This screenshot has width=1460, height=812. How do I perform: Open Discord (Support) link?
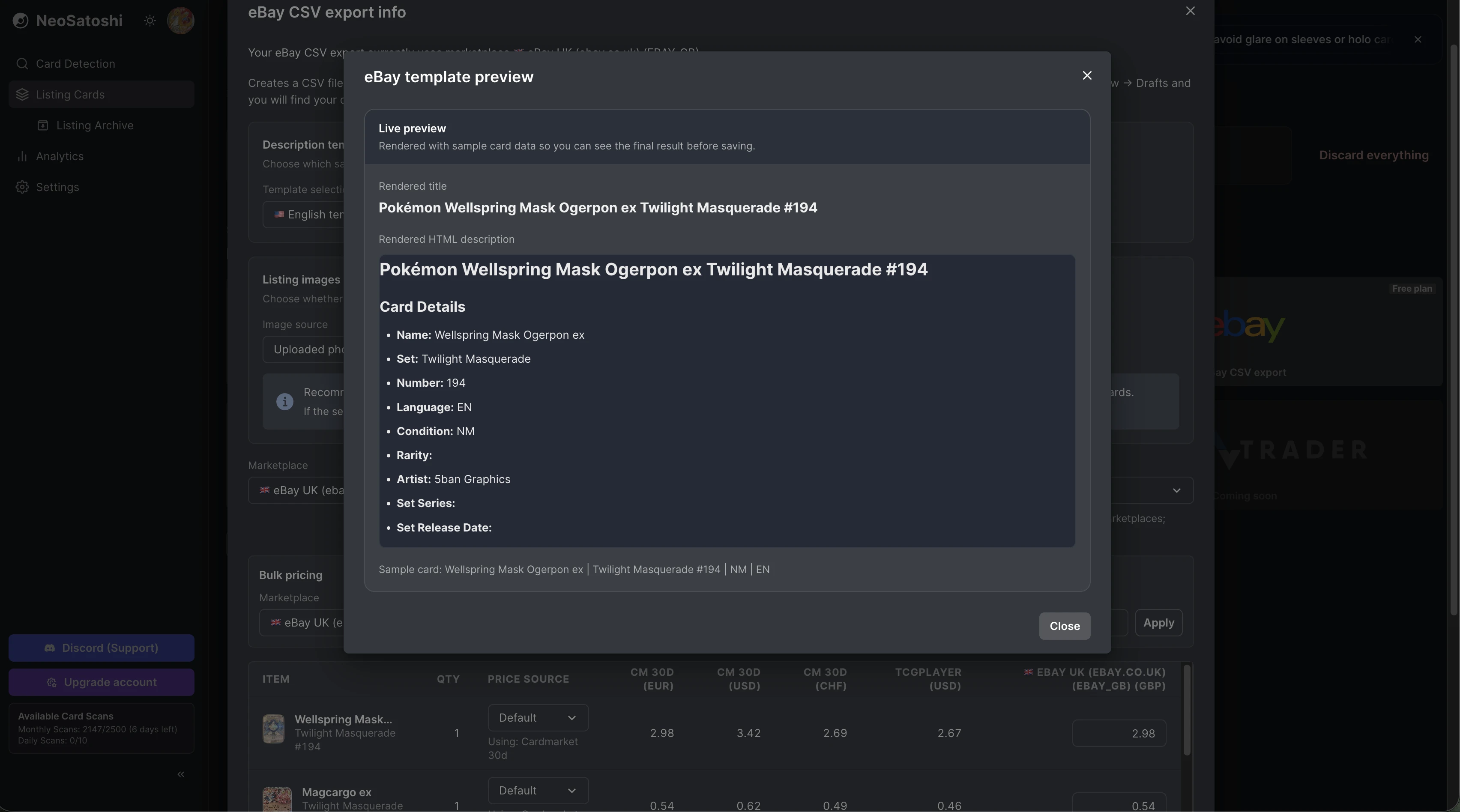pos(102,648)
